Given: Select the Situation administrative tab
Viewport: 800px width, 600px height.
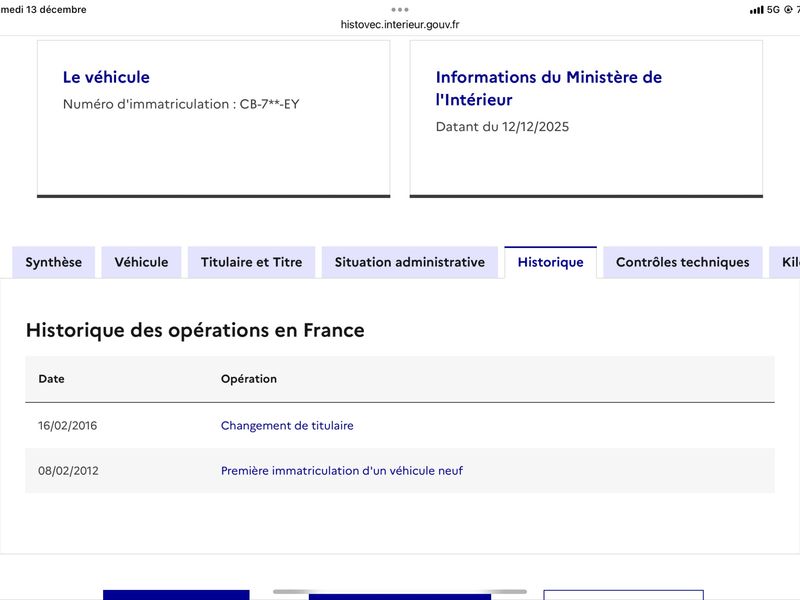Looking at the screenshot, I should coord(410,262).
